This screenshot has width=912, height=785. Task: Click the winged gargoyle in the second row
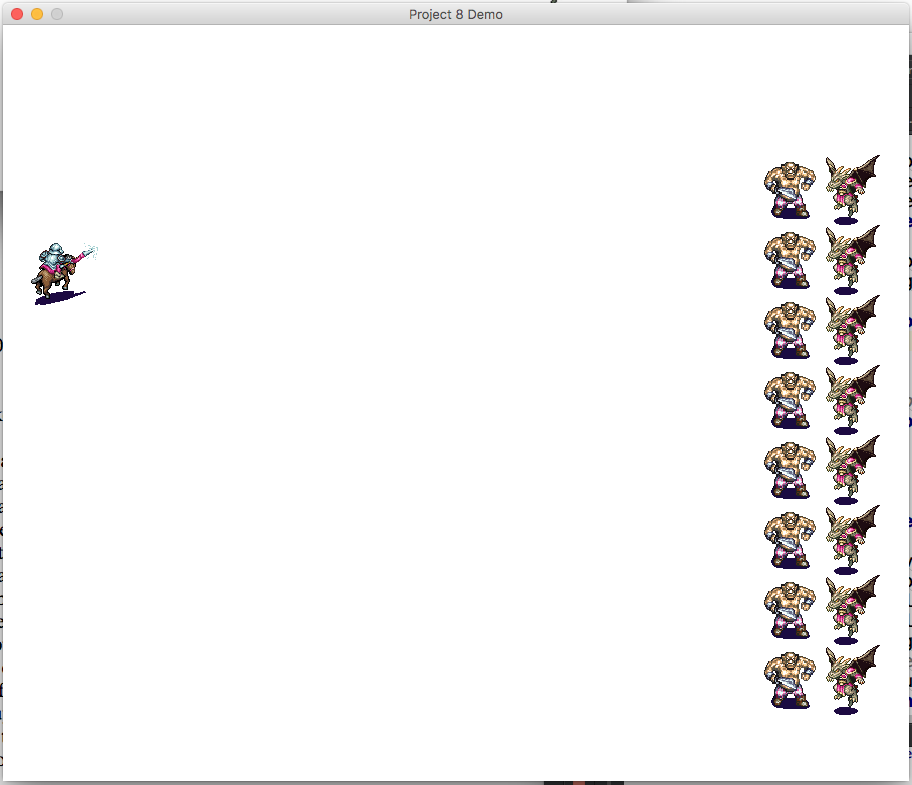(x=852, y=260)
